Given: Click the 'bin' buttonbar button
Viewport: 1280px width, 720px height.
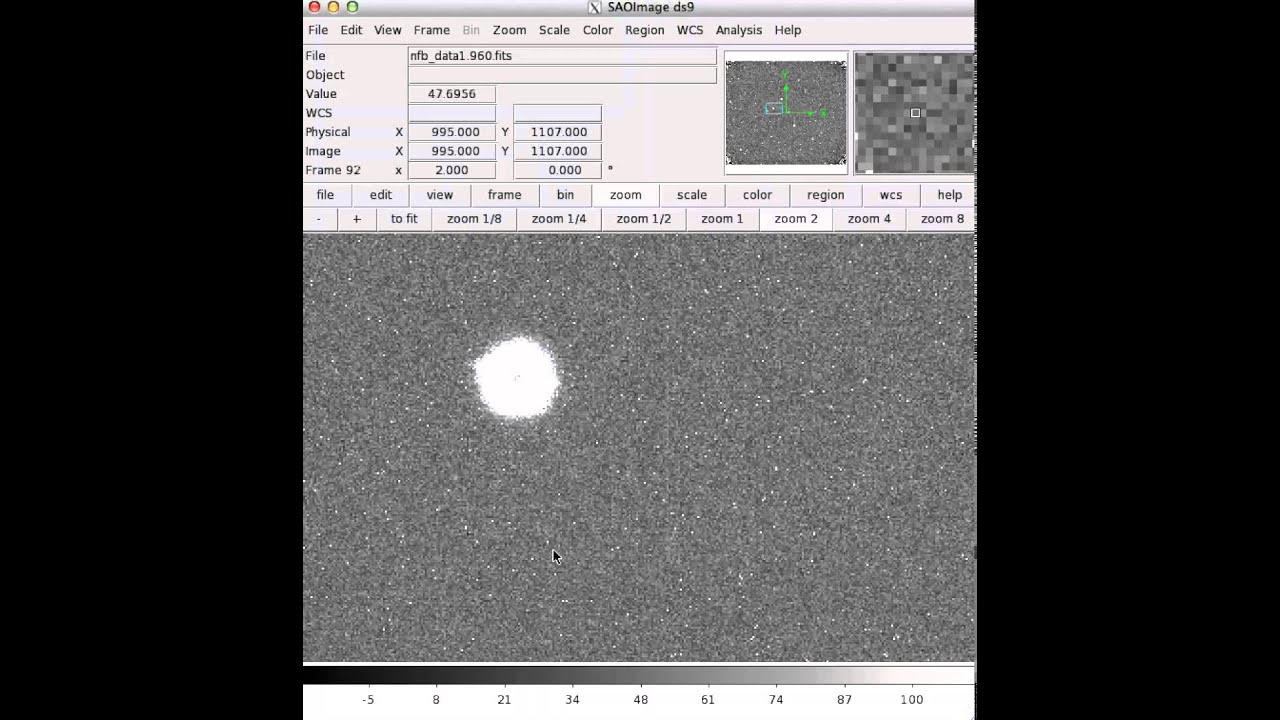Looking at the screenshot, I should click(x=565, y=195).
